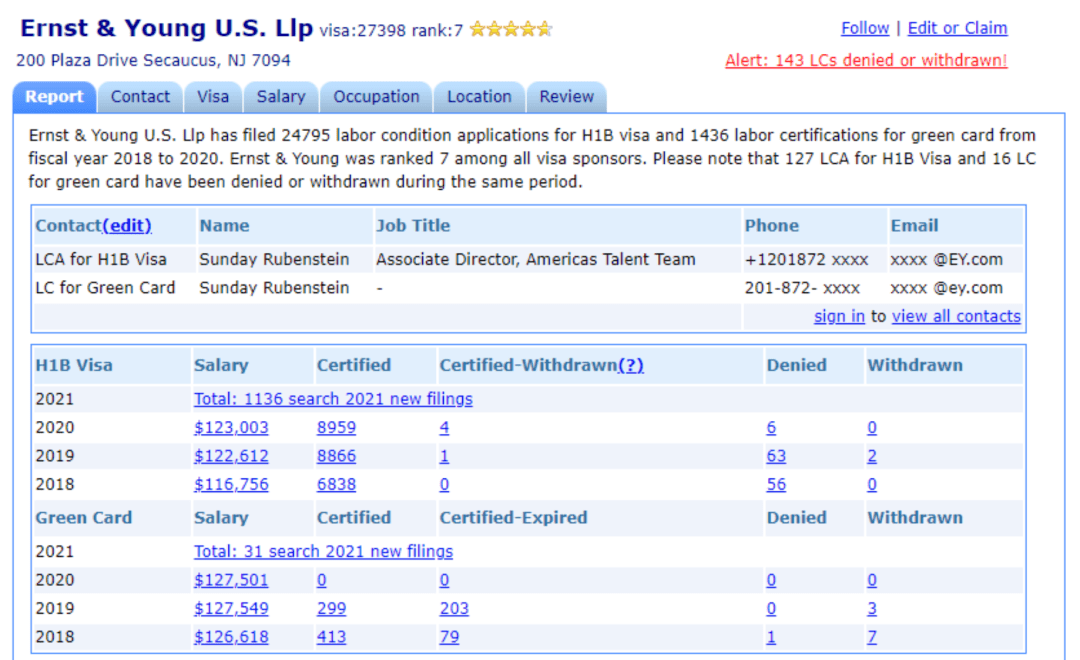
Task: Click the Follow link
Action: point(864,28)
